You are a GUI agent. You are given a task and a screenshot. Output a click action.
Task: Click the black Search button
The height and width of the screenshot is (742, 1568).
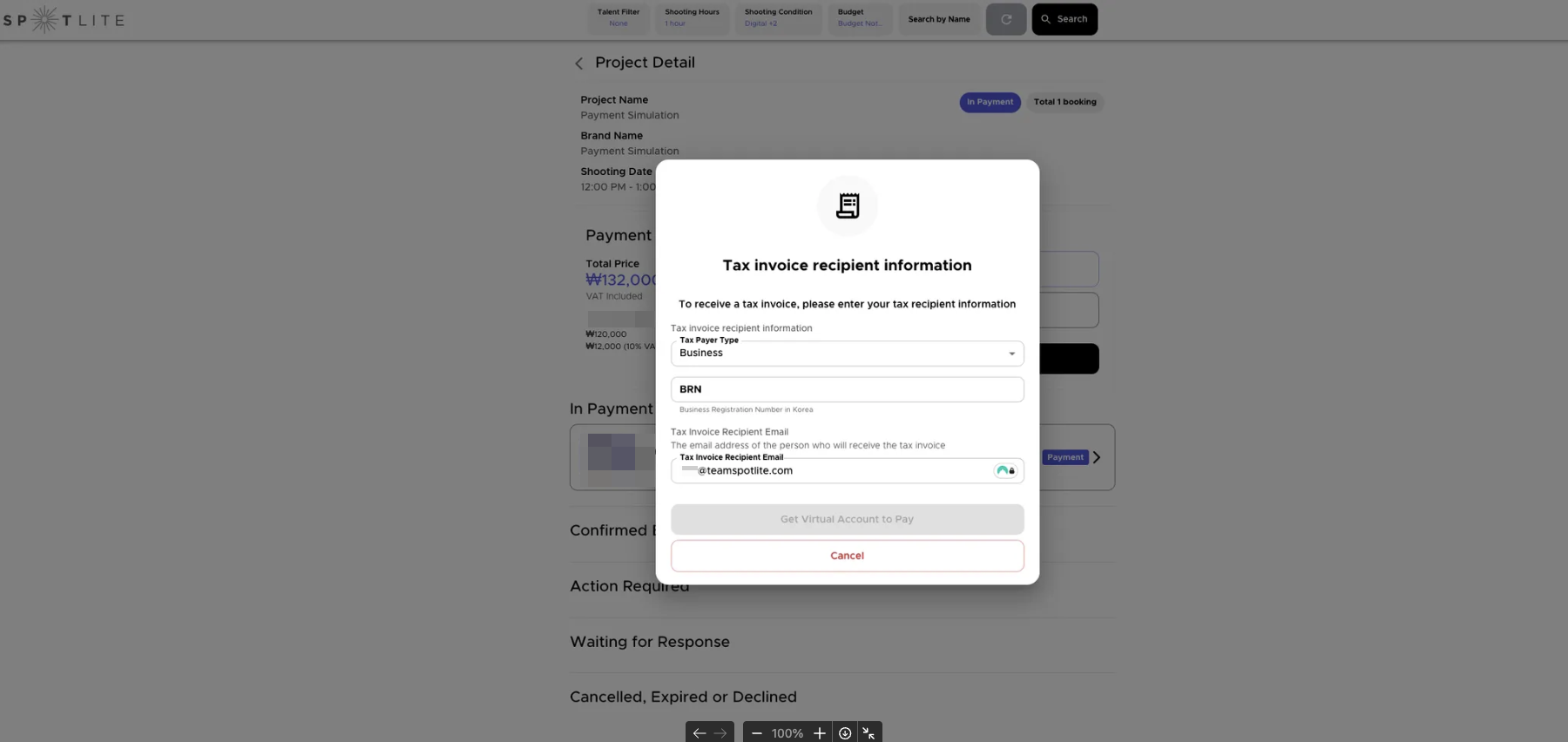tap(1064, 19)
